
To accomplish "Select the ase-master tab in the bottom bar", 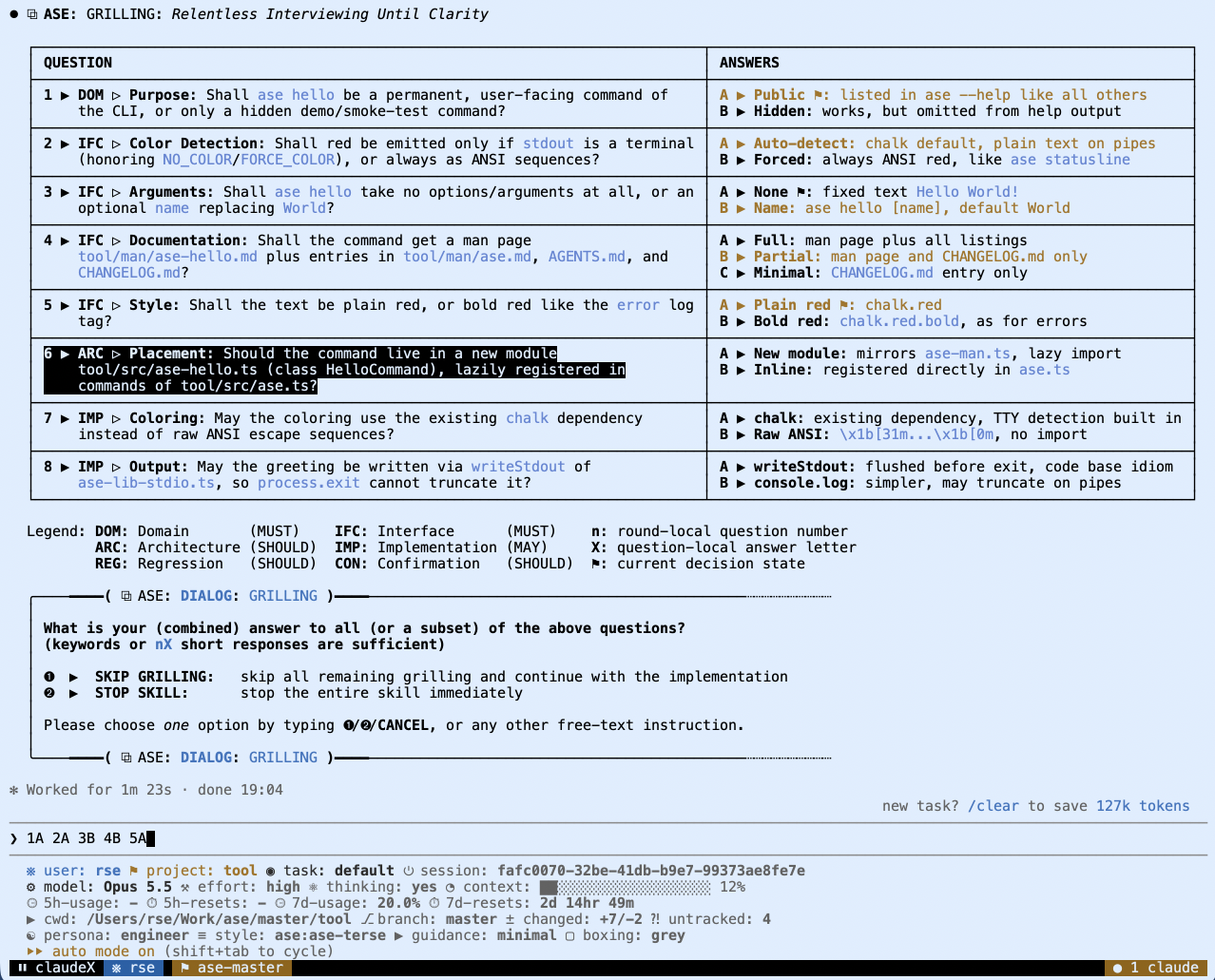I will [x=232, y=968].
